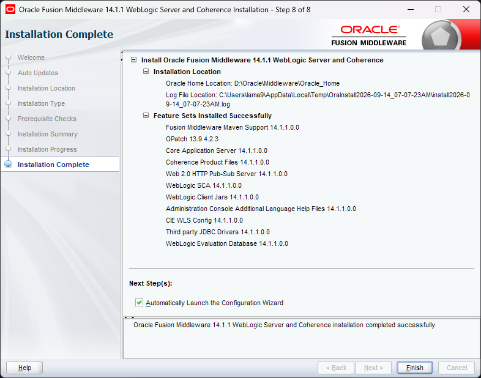The height and width of the screenshot is (378, 481).
Task: Collapse the Installation Location node
Action: click(x=146, y=71)
